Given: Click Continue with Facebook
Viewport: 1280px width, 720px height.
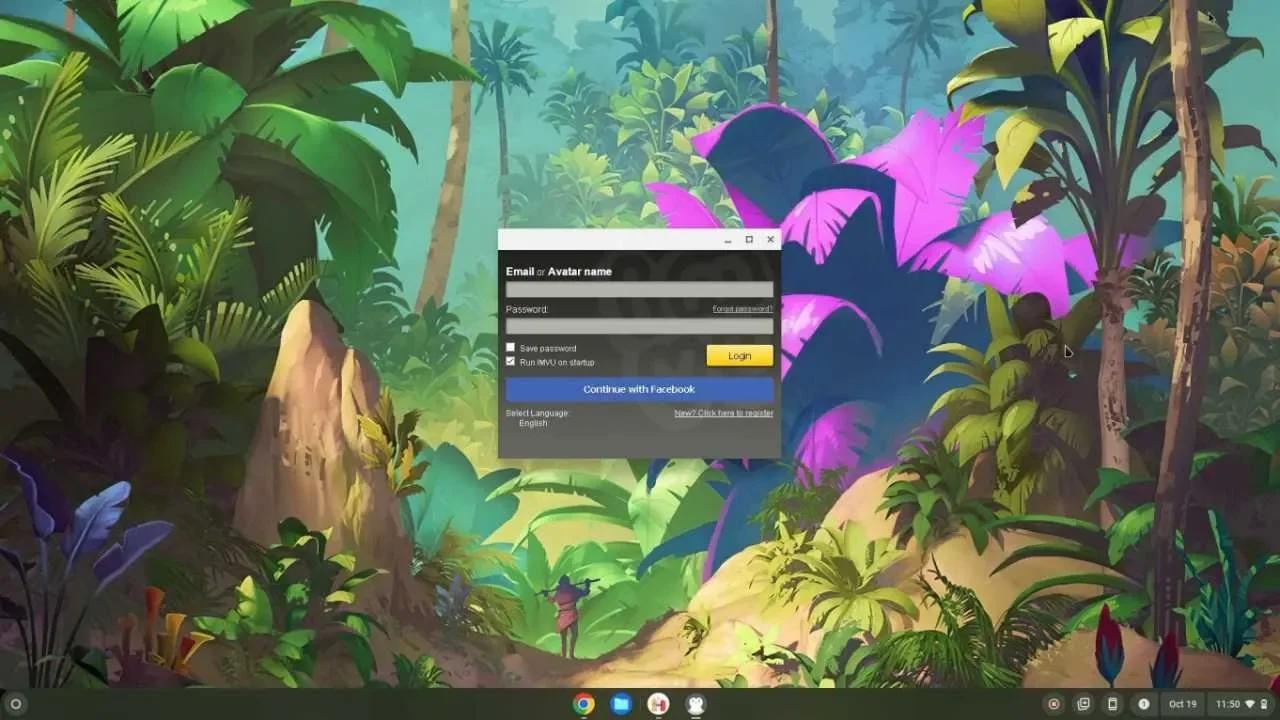Looking at the screenshot, I should pyautogui.click(x=639, y=389).
